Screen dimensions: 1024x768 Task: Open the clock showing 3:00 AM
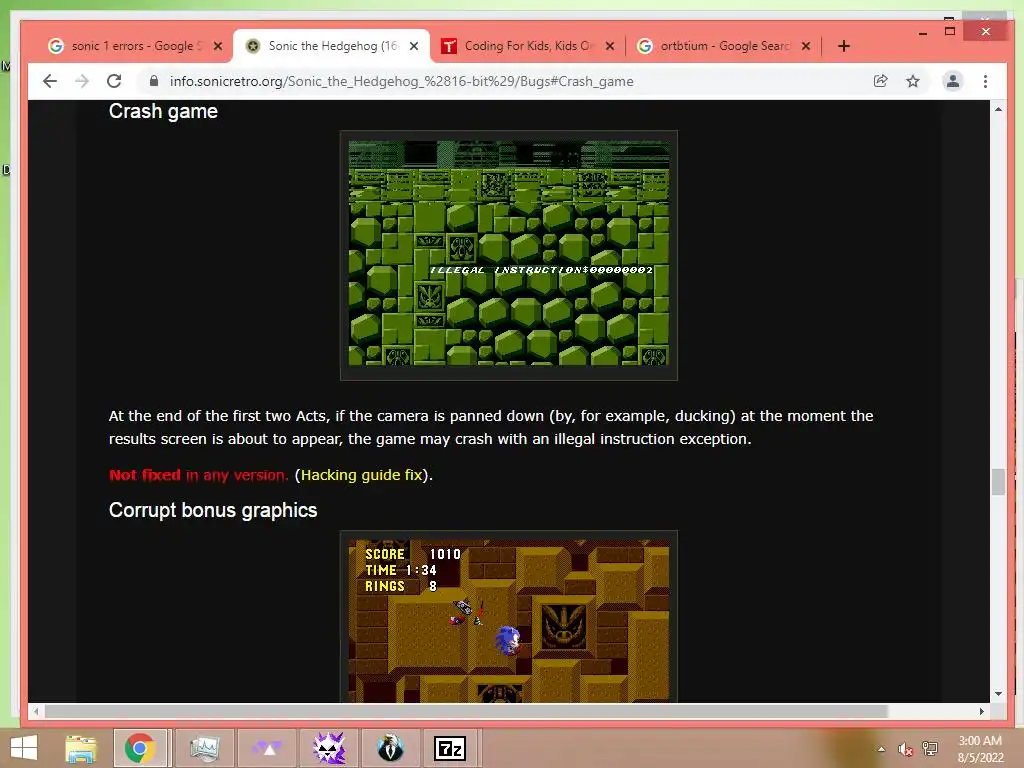[980, 748]
